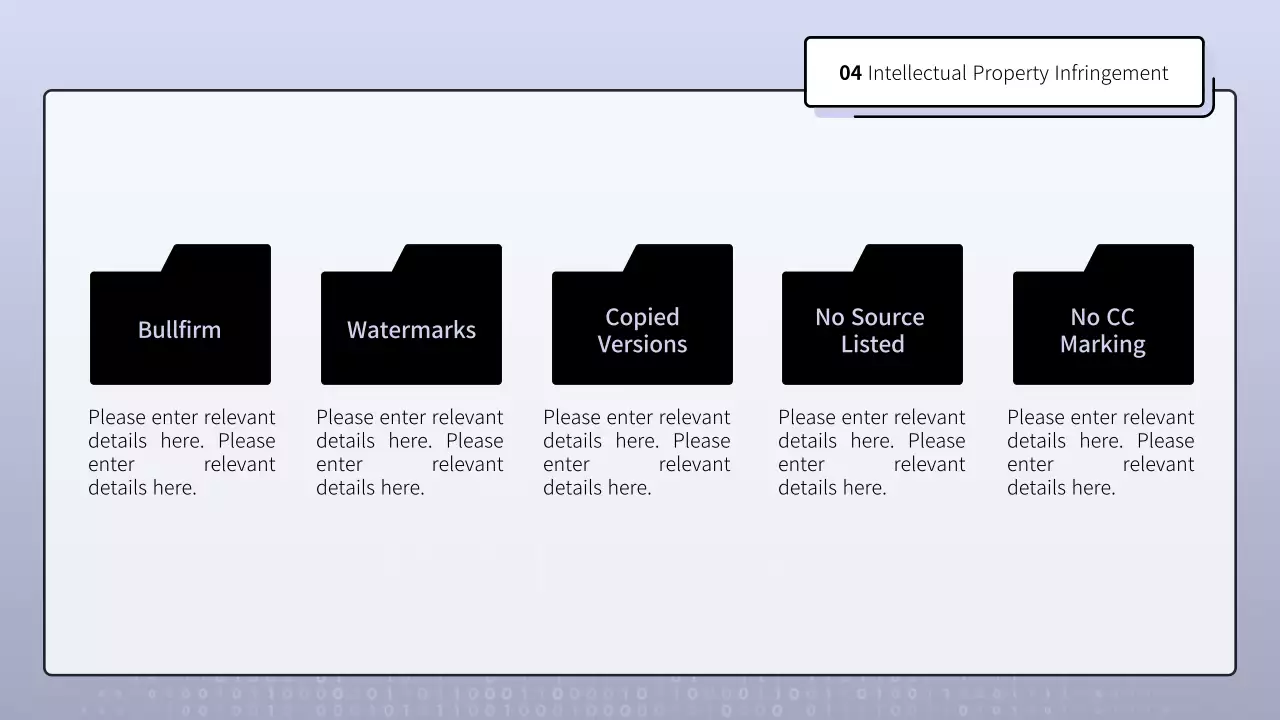This screenshot has height=720, width=1280.
Task: Select the bold 04 section number
Action: click(850, 73)
